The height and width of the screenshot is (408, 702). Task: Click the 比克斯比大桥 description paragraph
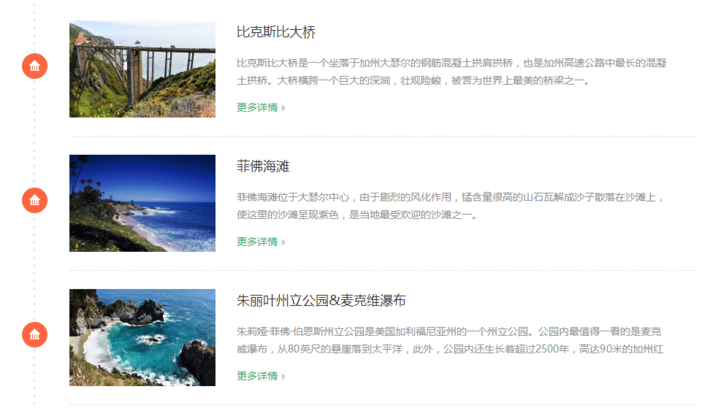[x=451, y=72]
